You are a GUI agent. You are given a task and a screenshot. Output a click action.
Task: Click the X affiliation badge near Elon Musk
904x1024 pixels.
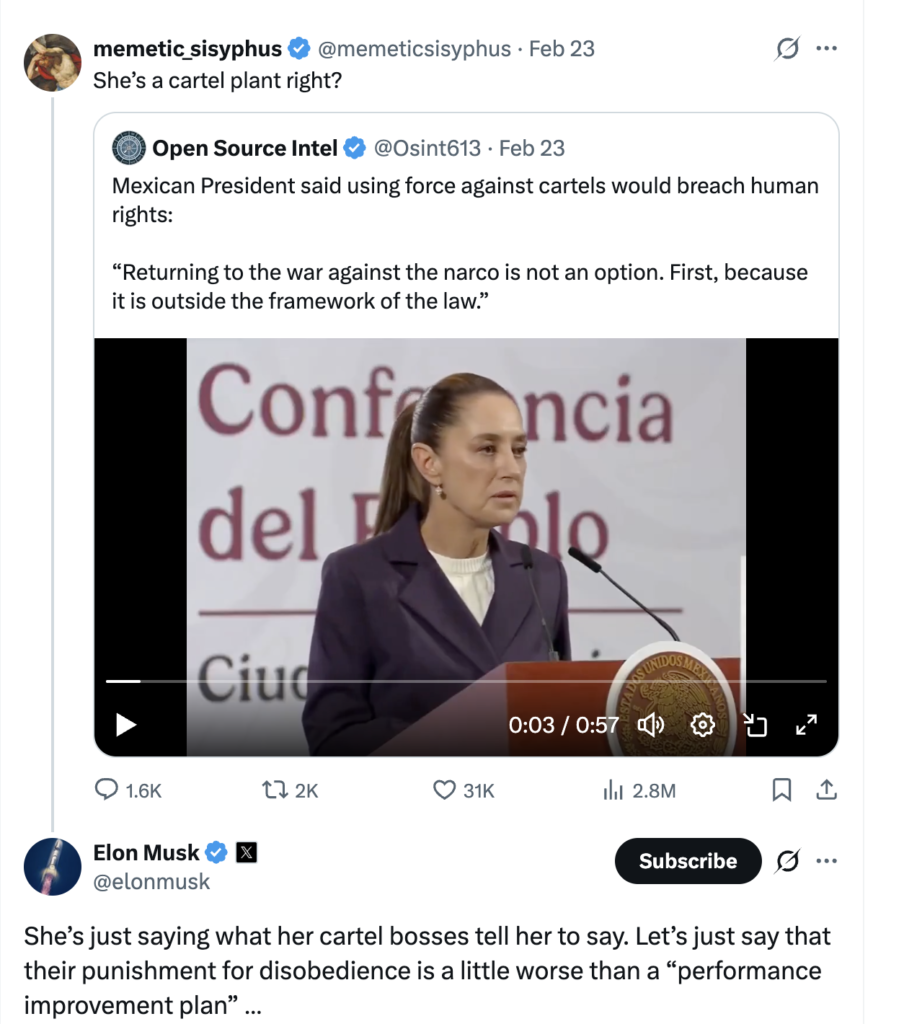tap(246, 853)
